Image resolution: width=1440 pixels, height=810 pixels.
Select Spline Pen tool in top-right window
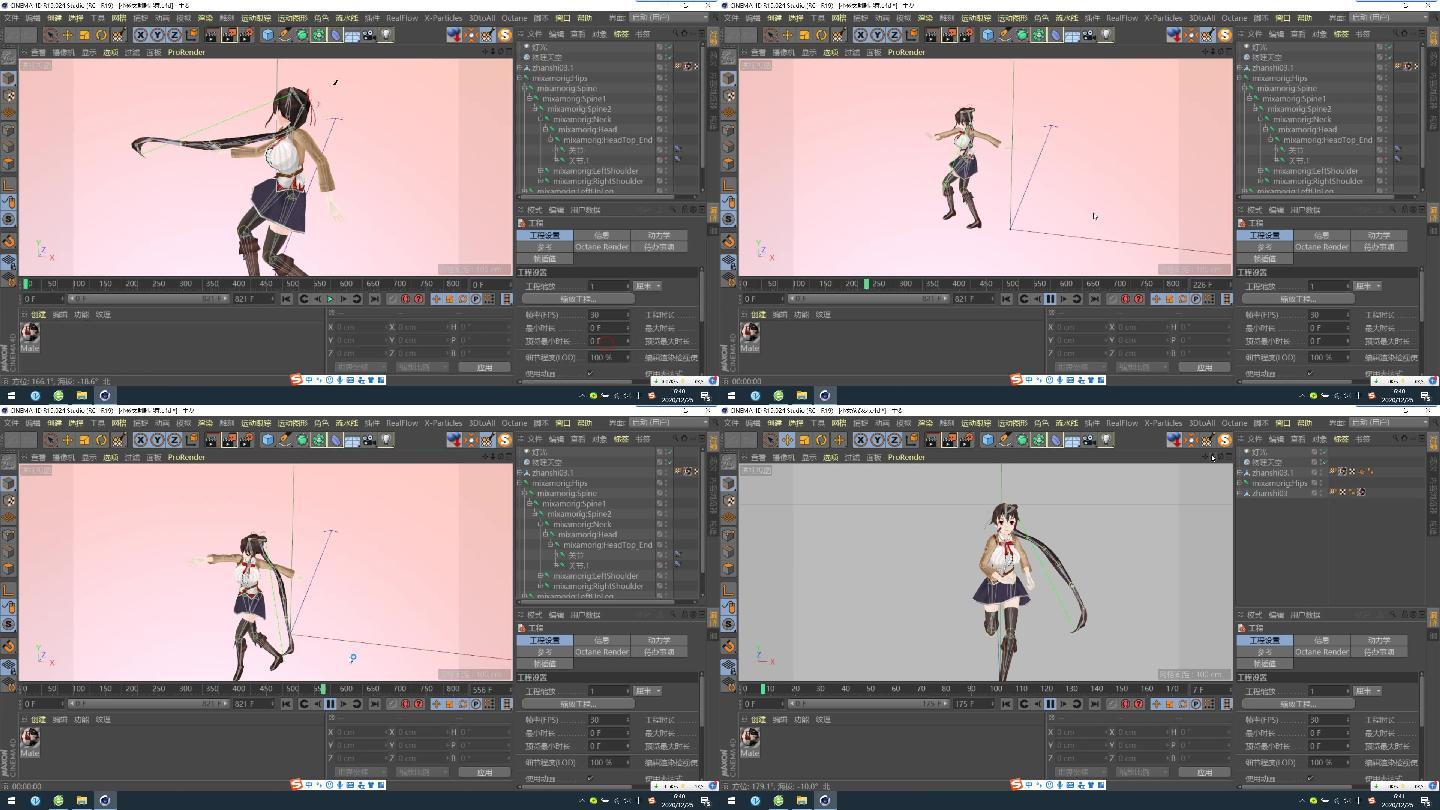click(1007, 35)
